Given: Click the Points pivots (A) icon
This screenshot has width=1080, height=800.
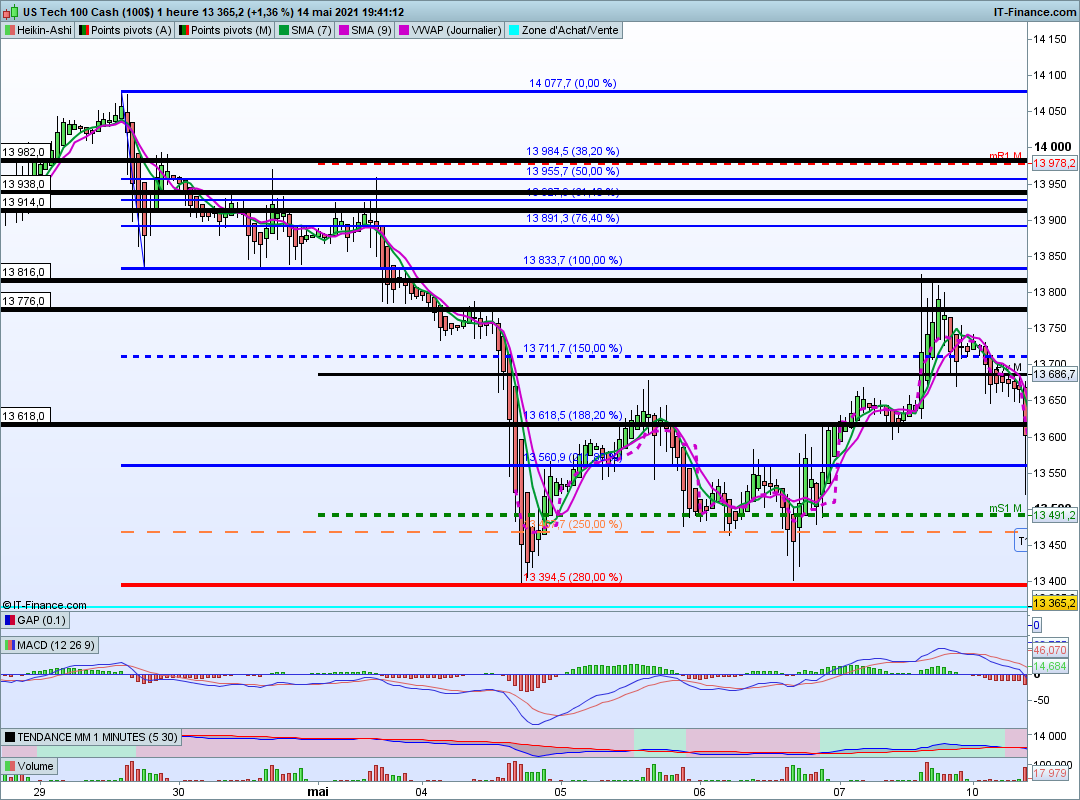Looking at the screenshot, I should click(84, 30).
